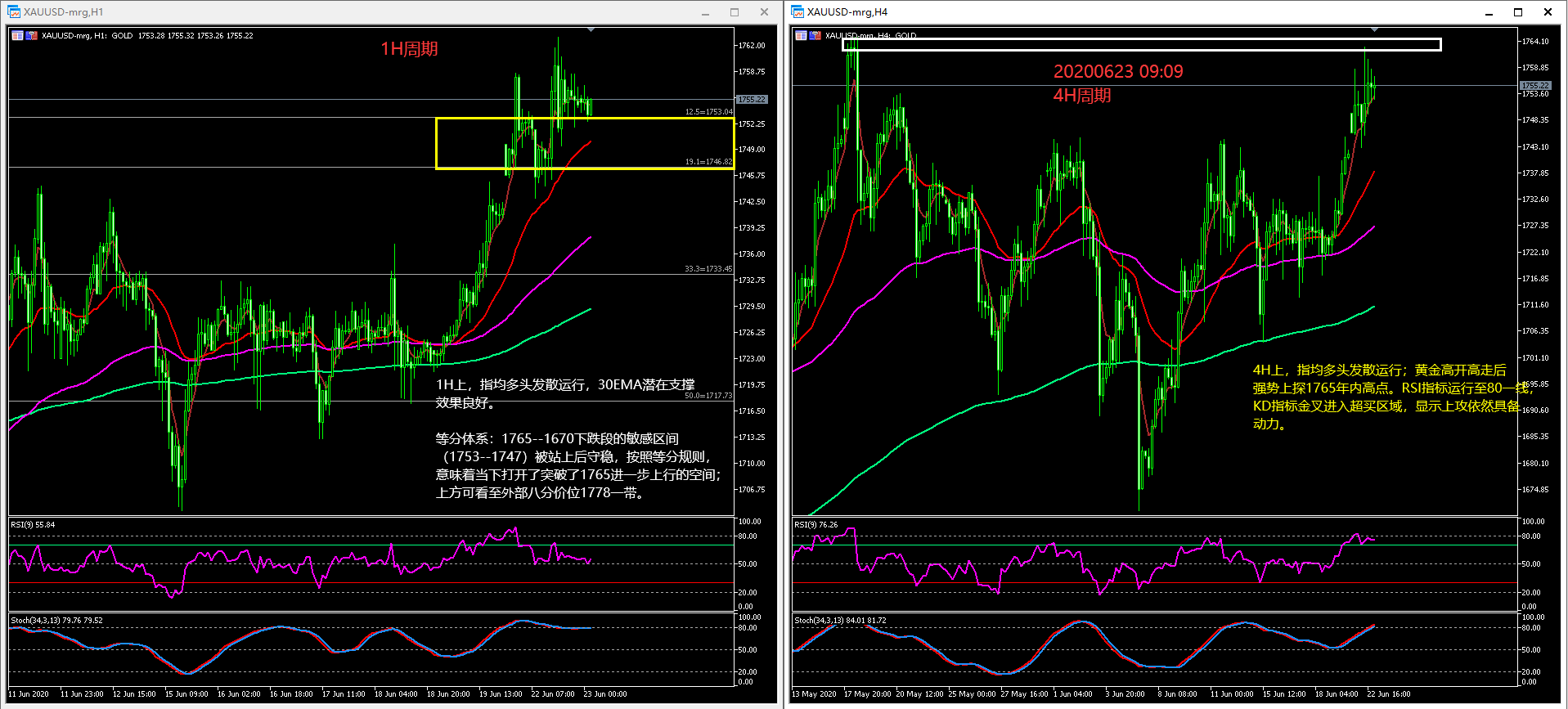Click the blue-red panel icon in the H1 chart corner
This screenshot has height=709, width=1568.
[x=32, y=35]
